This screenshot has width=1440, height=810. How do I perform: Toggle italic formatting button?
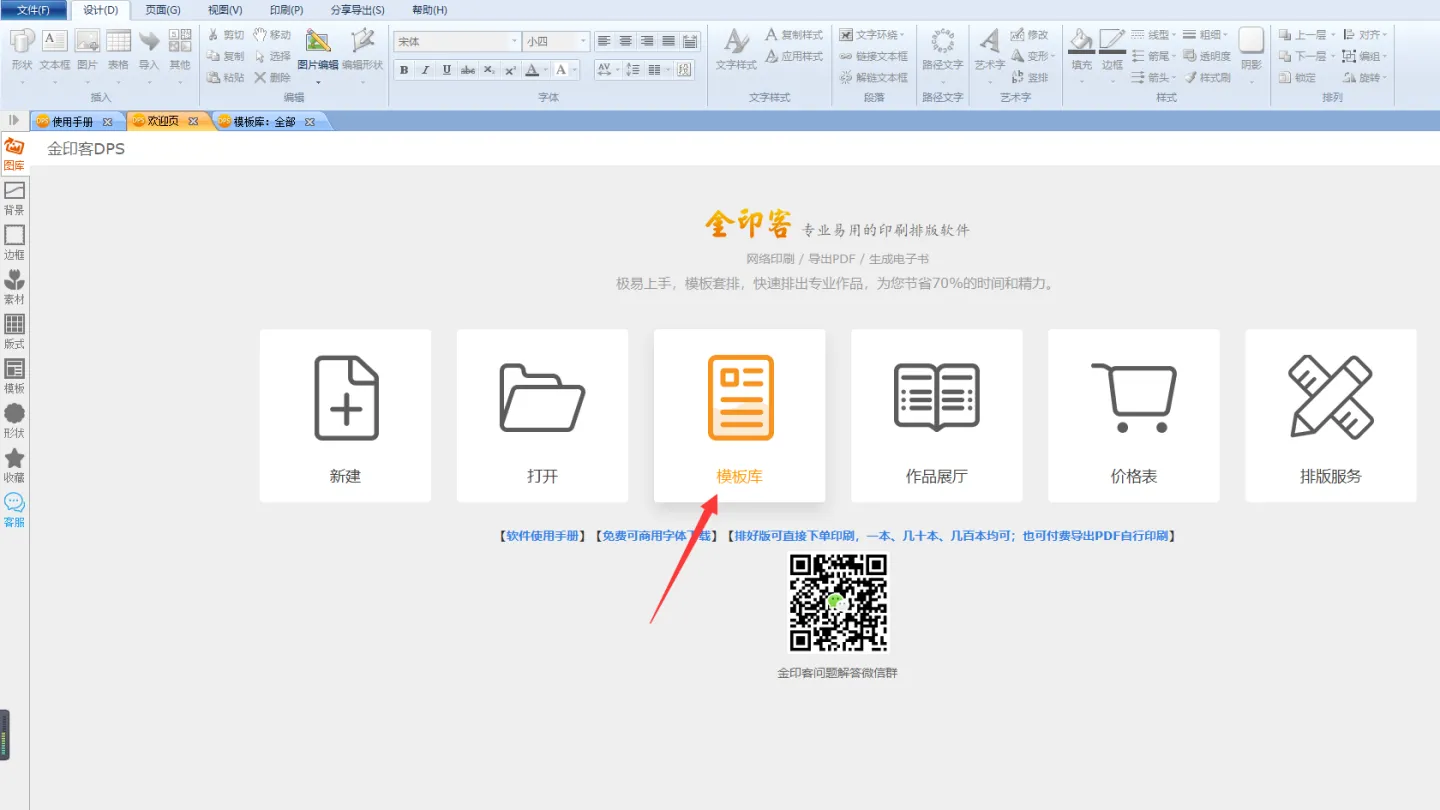[x=425, y=70]
